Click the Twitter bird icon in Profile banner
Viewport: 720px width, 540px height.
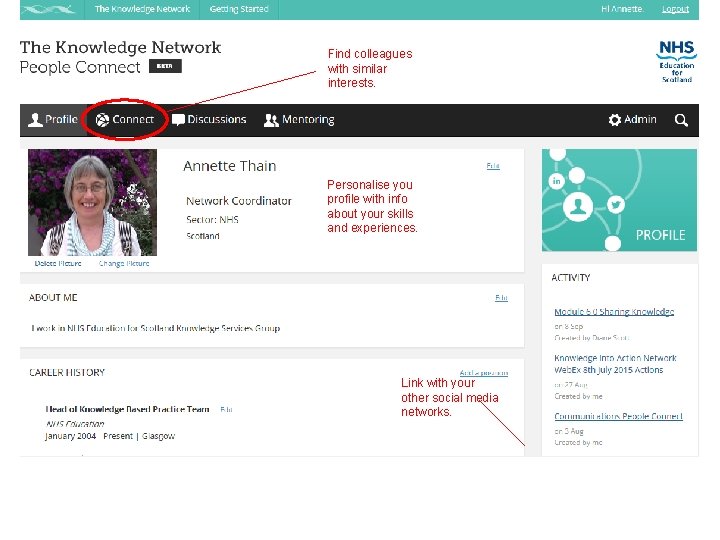click(x=616, y=204)
